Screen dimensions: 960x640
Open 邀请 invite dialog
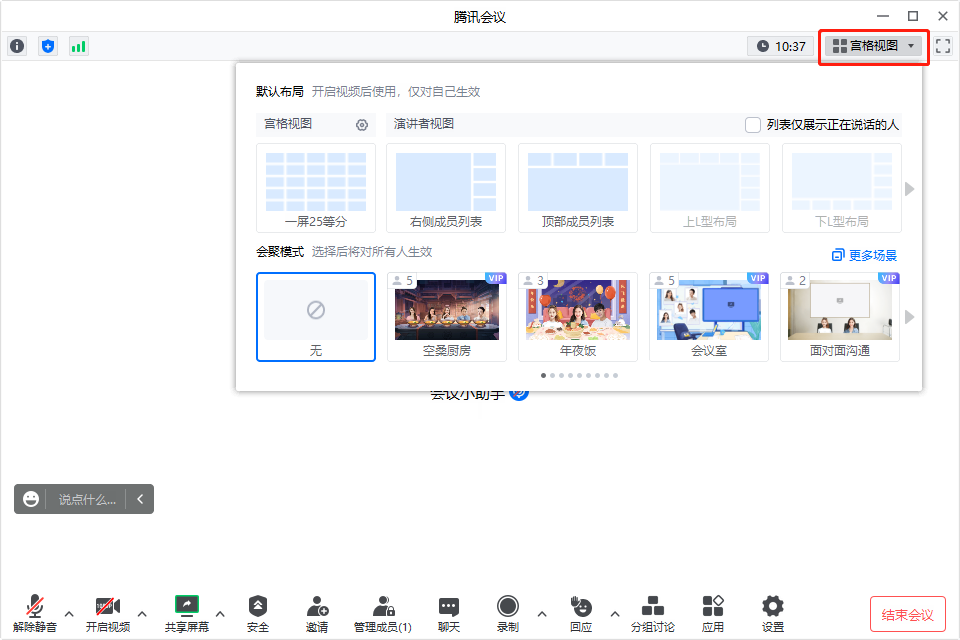317,614
